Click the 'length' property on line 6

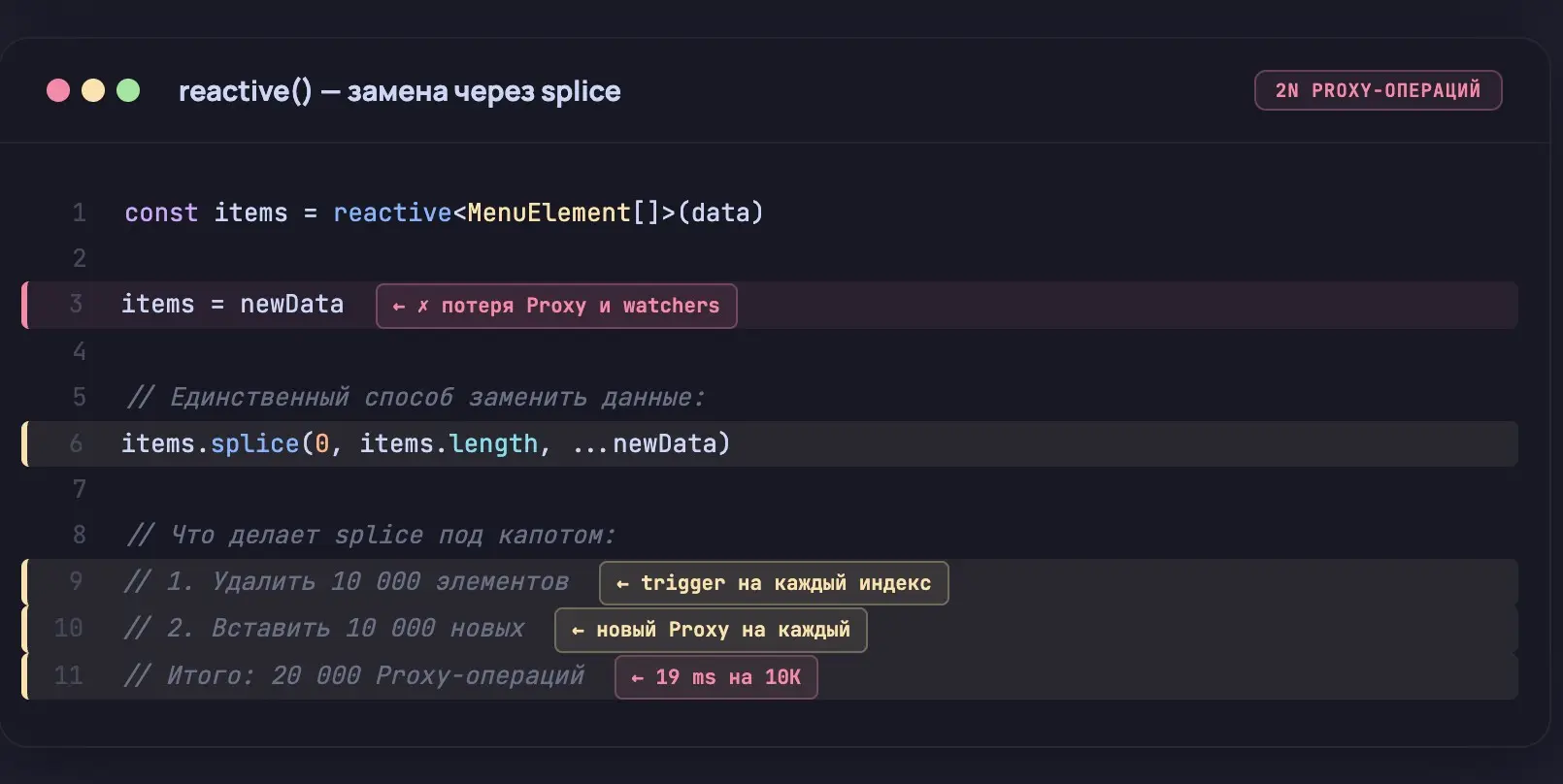coord(492,443)
